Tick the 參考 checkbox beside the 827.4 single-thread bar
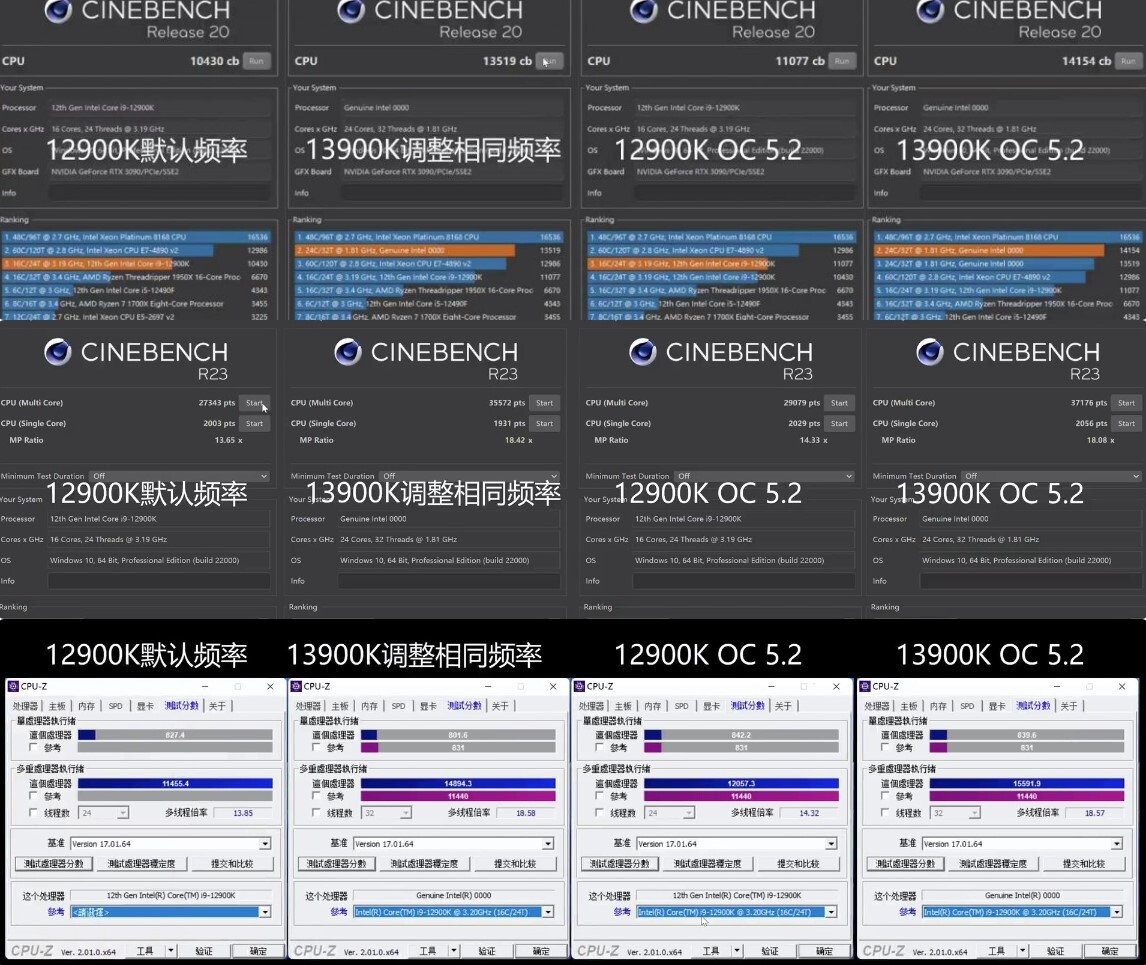 33,748
